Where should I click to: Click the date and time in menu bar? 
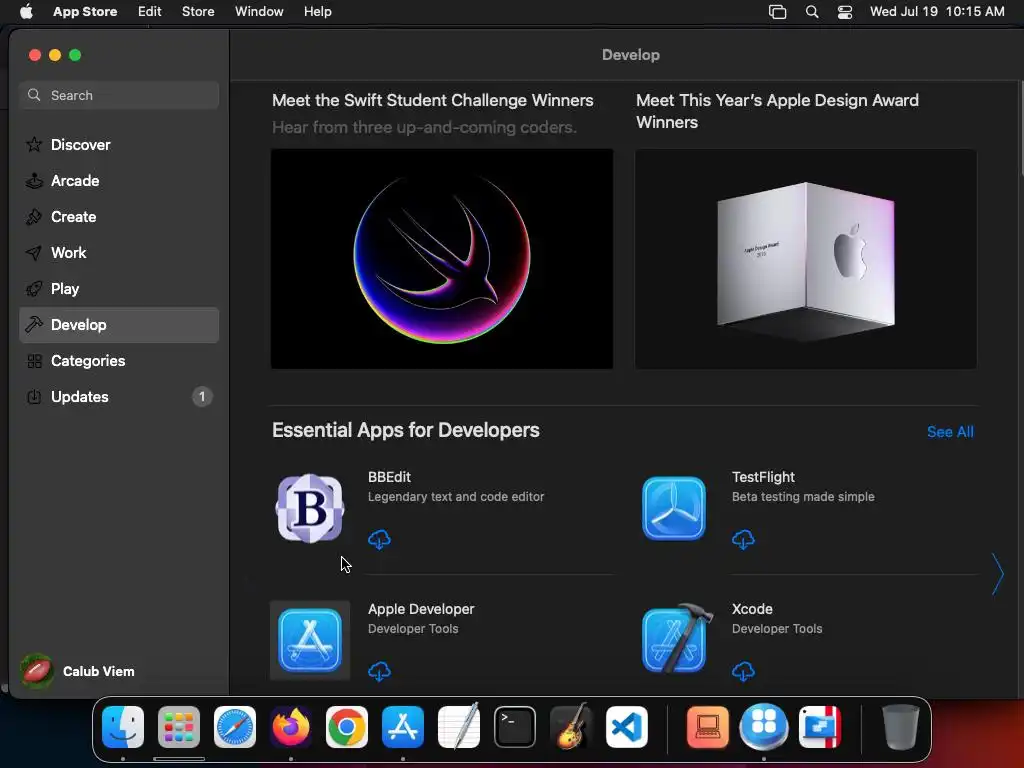pos(937,12)
